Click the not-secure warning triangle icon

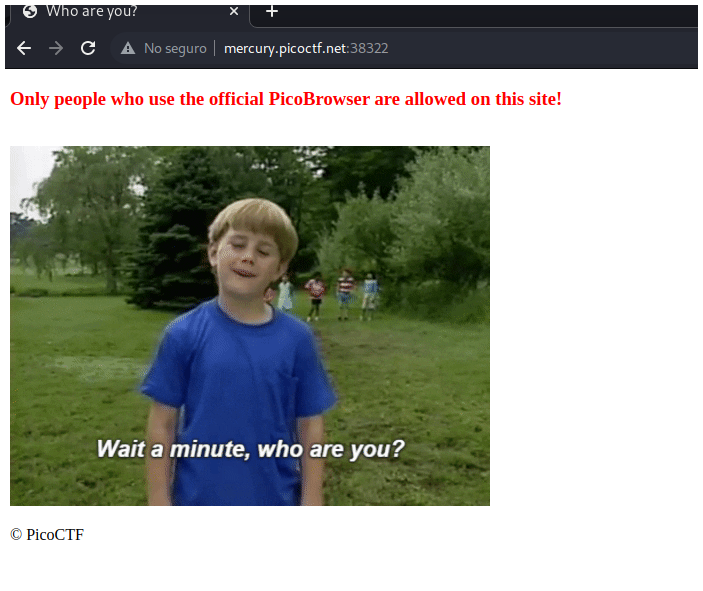click(128, 48)
